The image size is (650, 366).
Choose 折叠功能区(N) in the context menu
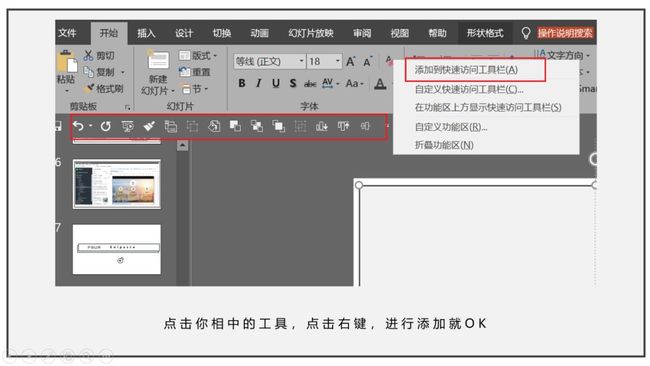(444, 145)
